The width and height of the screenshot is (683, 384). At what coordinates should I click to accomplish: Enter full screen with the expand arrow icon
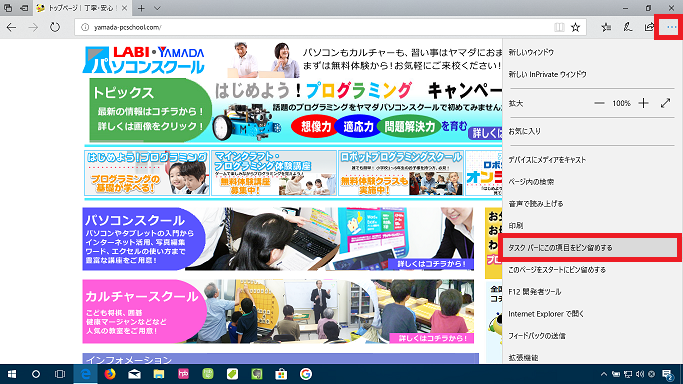[665, 103]
